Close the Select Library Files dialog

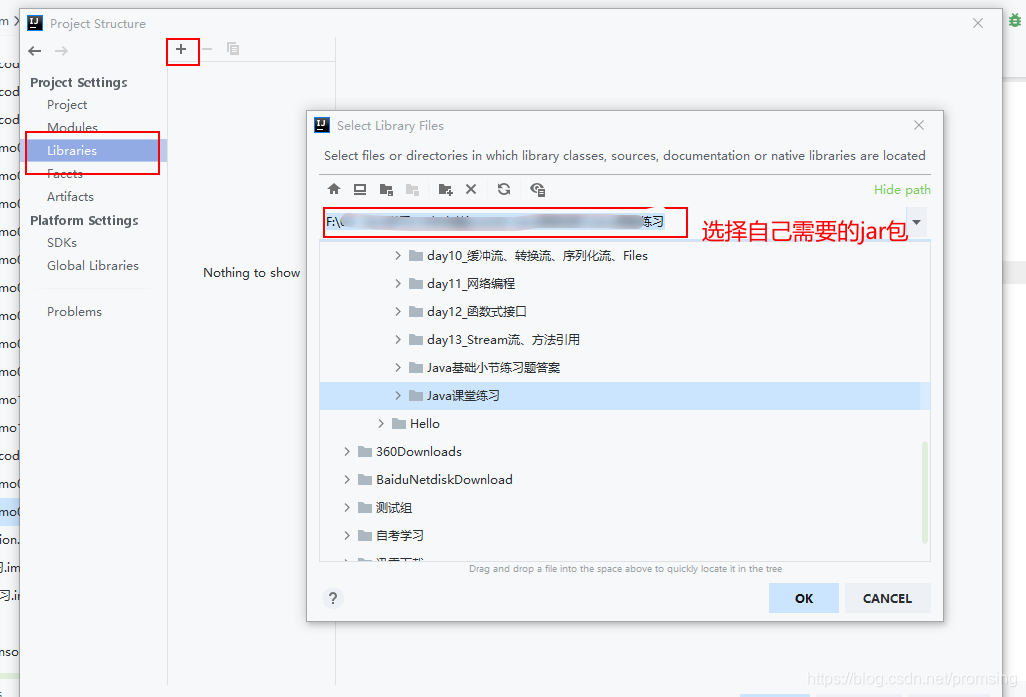[x=919, y=125]
